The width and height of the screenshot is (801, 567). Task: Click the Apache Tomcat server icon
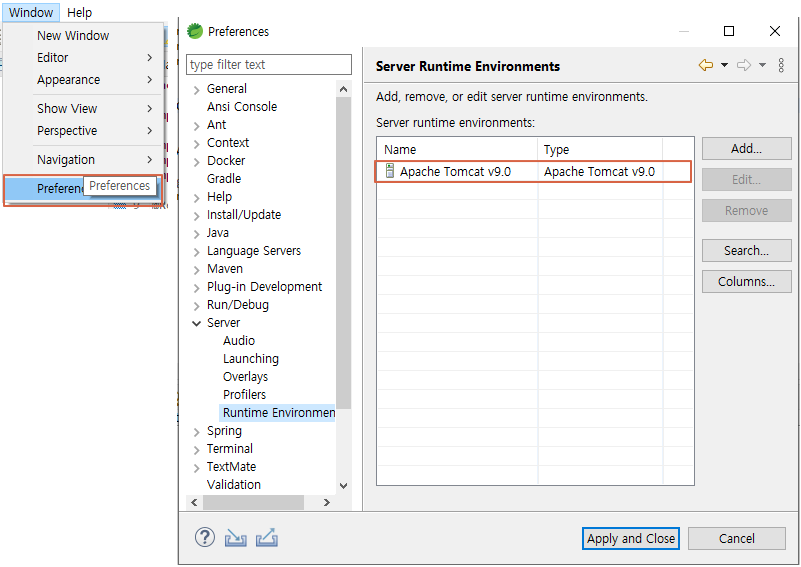[x=390, y=171]
